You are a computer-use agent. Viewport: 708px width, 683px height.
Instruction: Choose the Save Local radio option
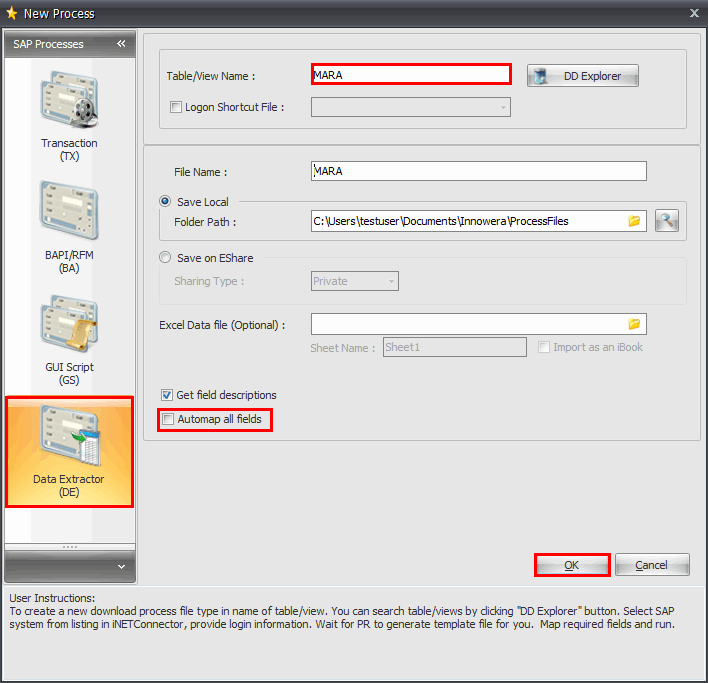[x=166, y=202]
